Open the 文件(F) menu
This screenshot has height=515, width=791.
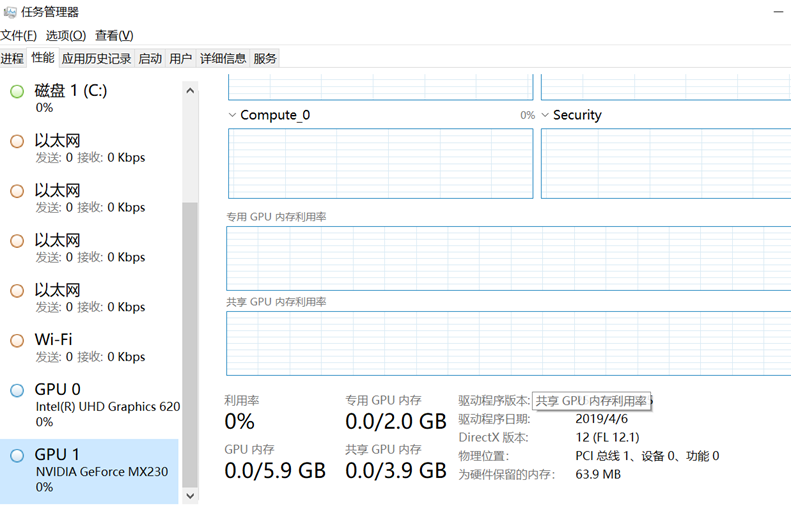point(19,36)
